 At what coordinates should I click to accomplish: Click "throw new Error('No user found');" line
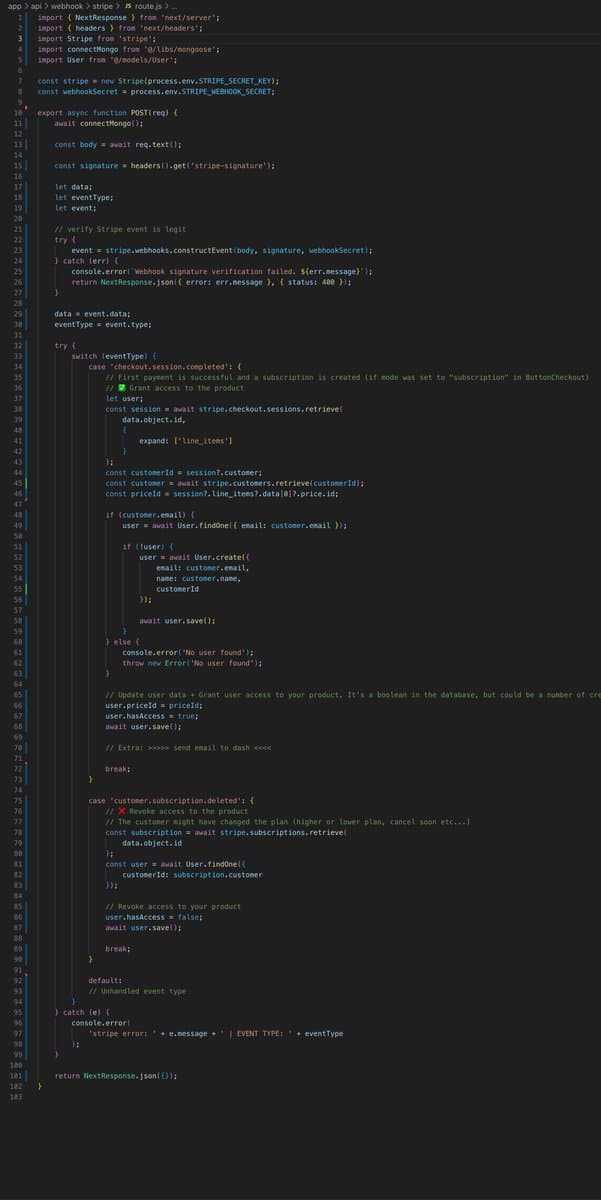[x=192, y=663]
